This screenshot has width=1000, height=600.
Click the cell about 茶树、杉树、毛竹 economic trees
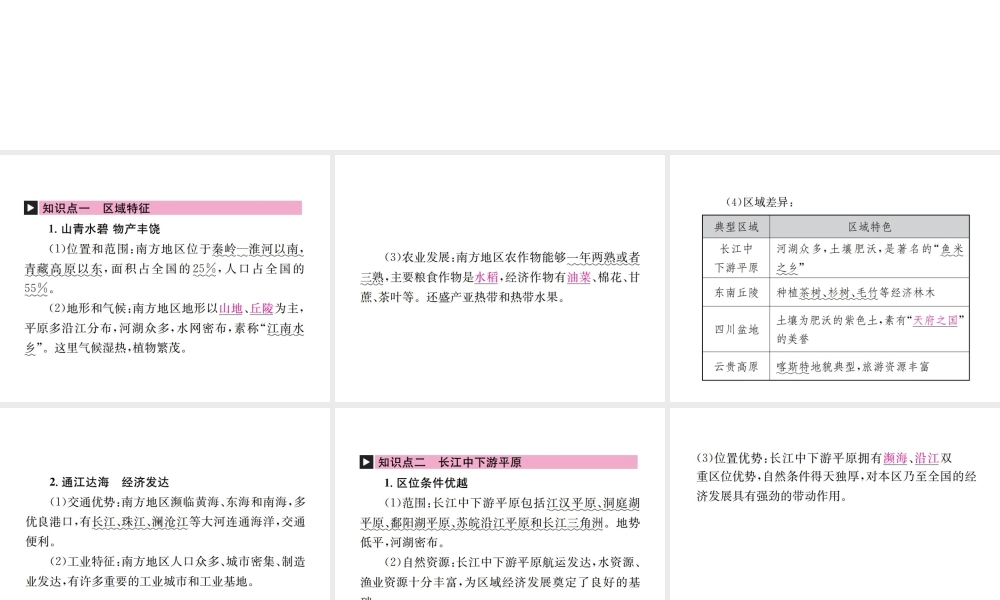(x=869, y=293)
